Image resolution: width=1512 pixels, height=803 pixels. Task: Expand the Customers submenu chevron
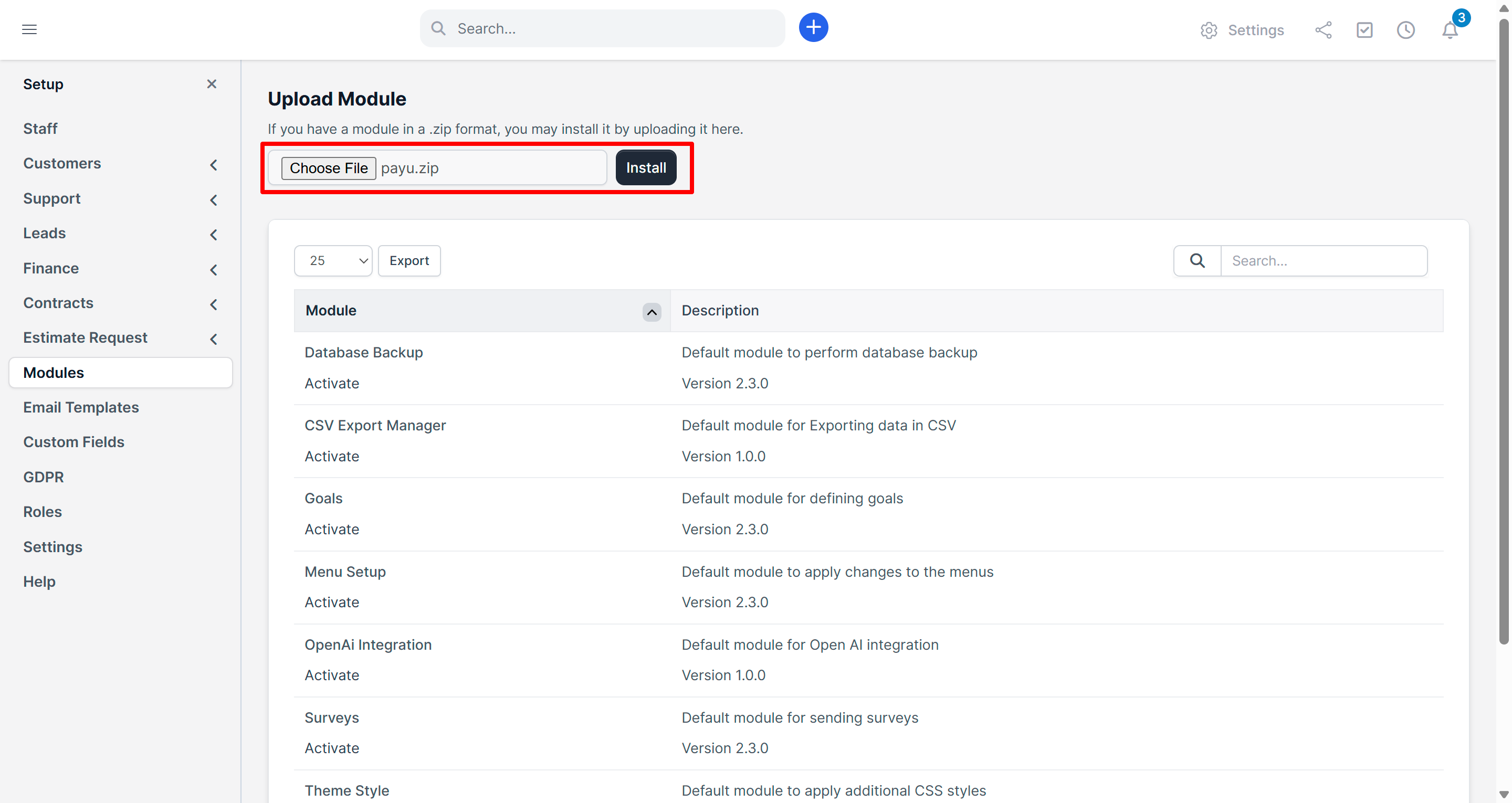point(214,165)
